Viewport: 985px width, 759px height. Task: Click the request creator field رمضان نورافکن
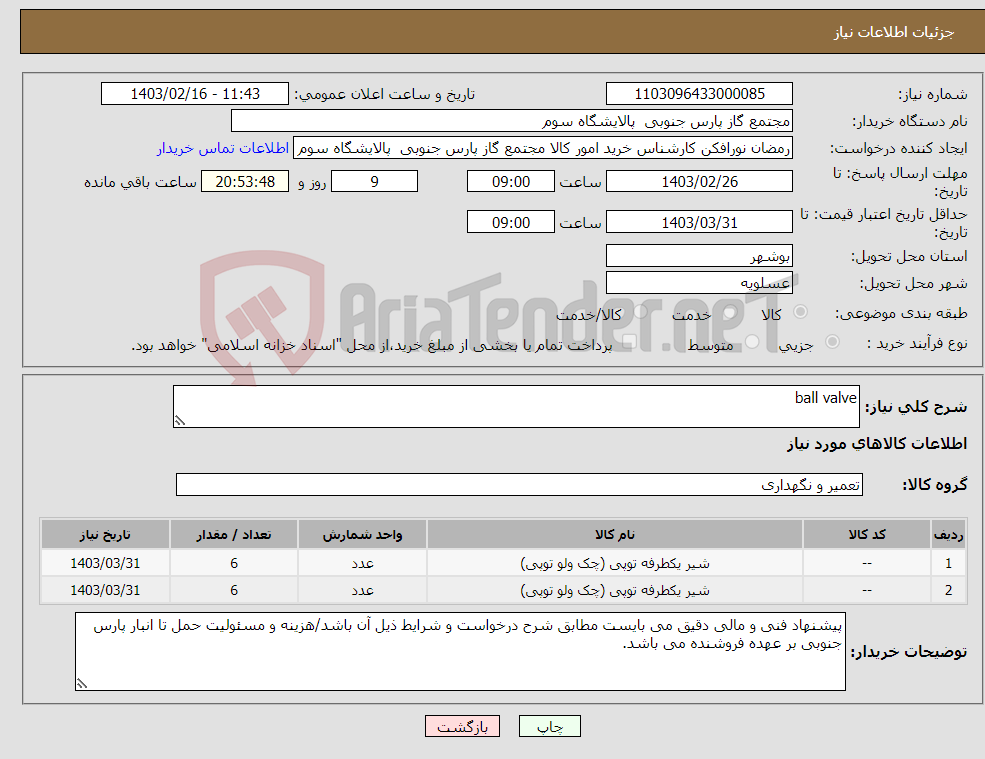click(x=543, y=148)
